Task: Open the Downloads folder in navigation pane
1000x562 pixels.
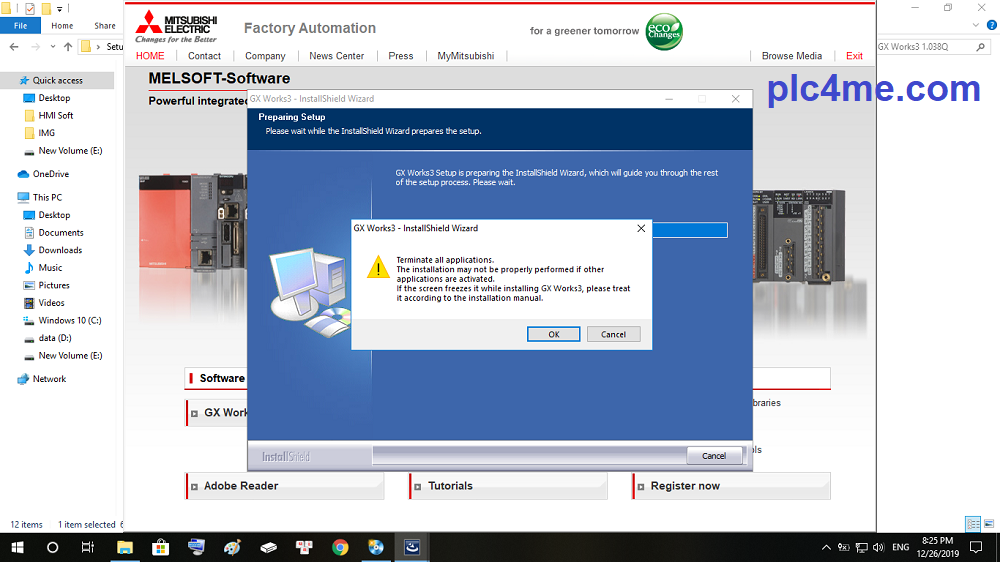Action: (x=60, y=250)
